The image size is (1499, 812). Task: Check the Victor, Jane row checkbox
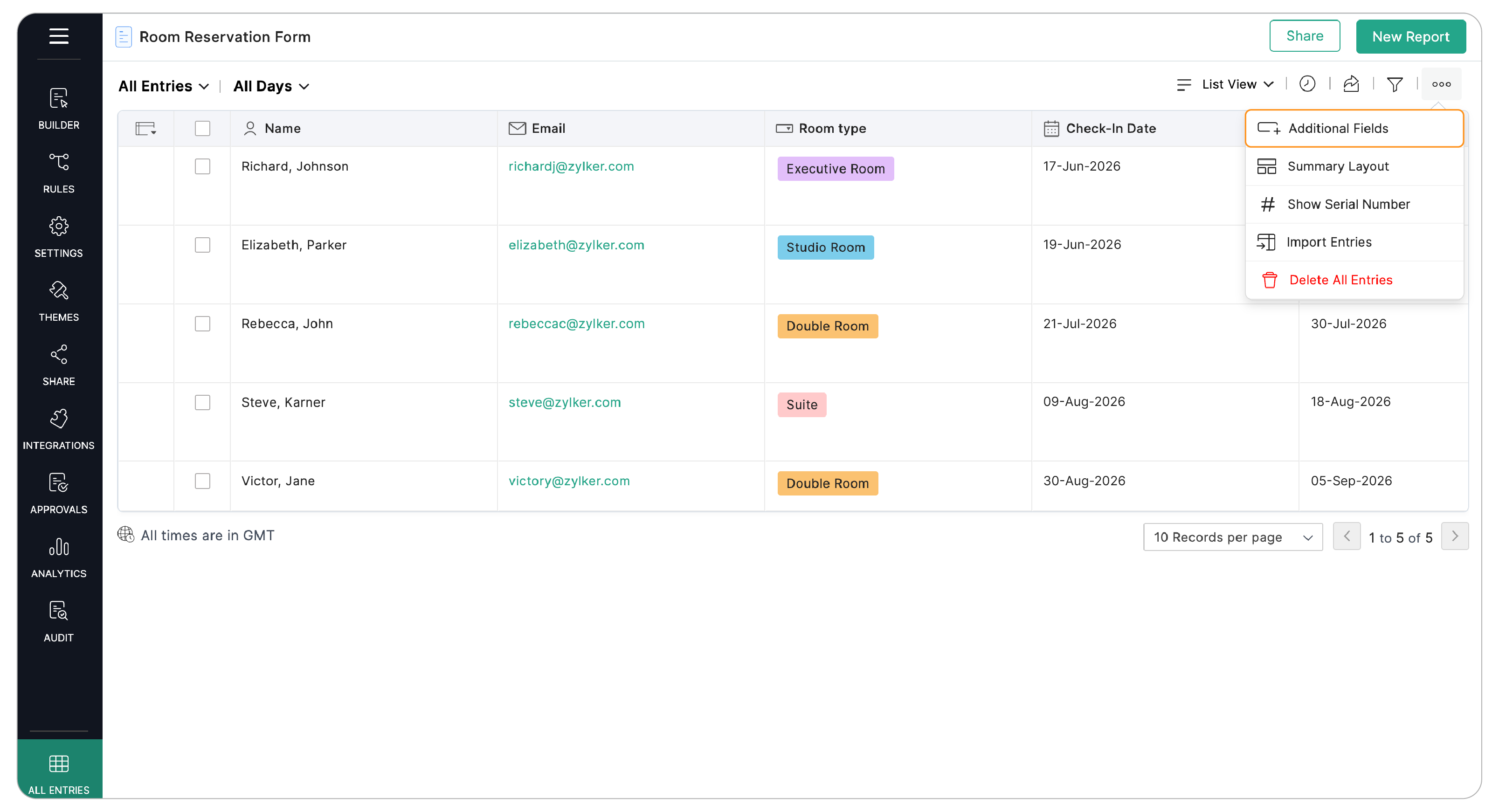[x=202, y=481]
